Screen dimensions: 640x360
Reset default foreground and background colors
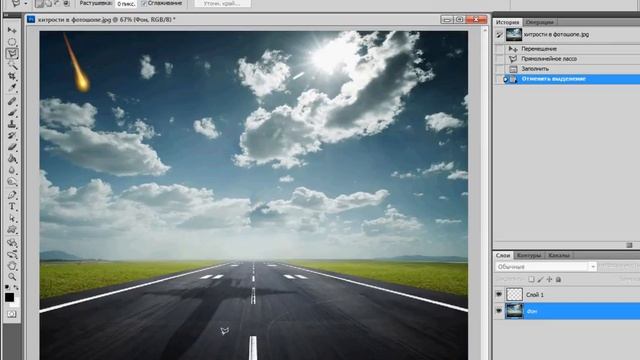click(7, 287)
